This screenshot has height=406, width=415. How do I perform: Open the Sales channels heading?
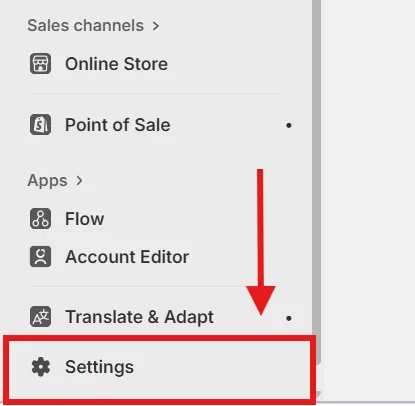(85, 26)
